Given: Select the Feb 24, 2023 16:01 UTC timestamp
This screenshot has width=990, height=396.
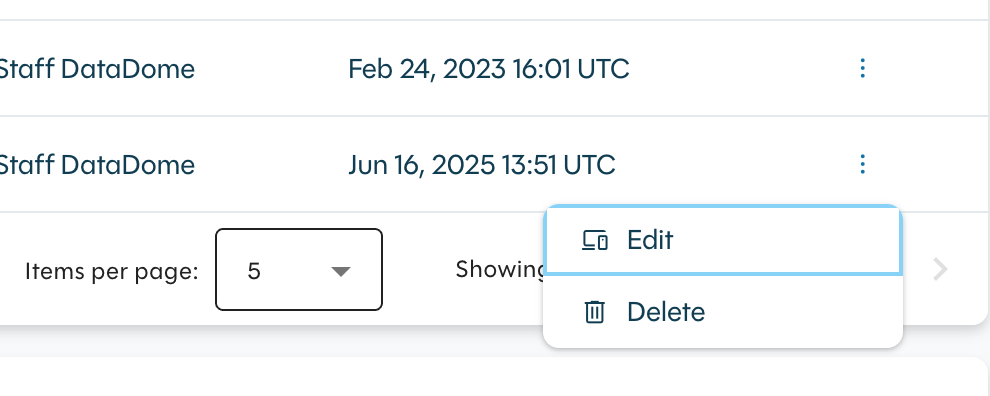Looking at the screenshot, I should pyautogui.click(x=489, y=69).
